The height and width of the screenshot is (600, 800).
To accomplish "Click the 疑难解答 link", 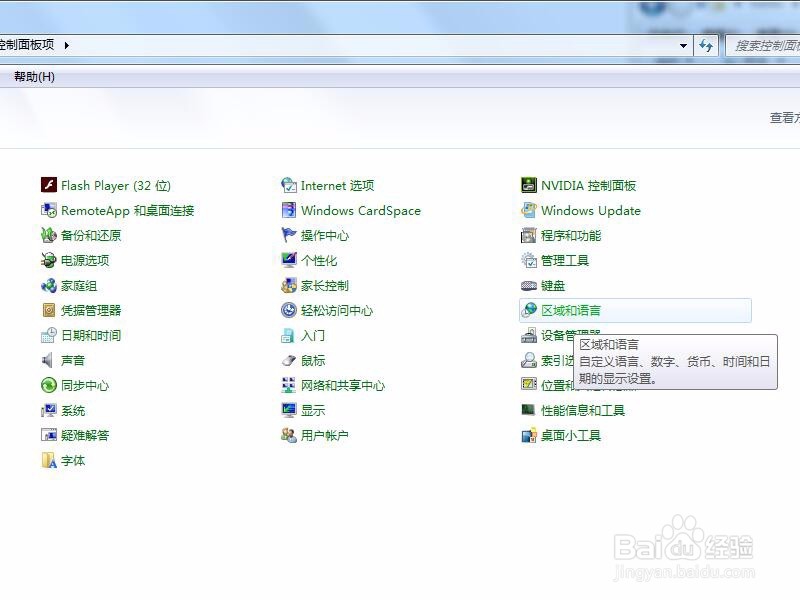I will click(85, 435).
